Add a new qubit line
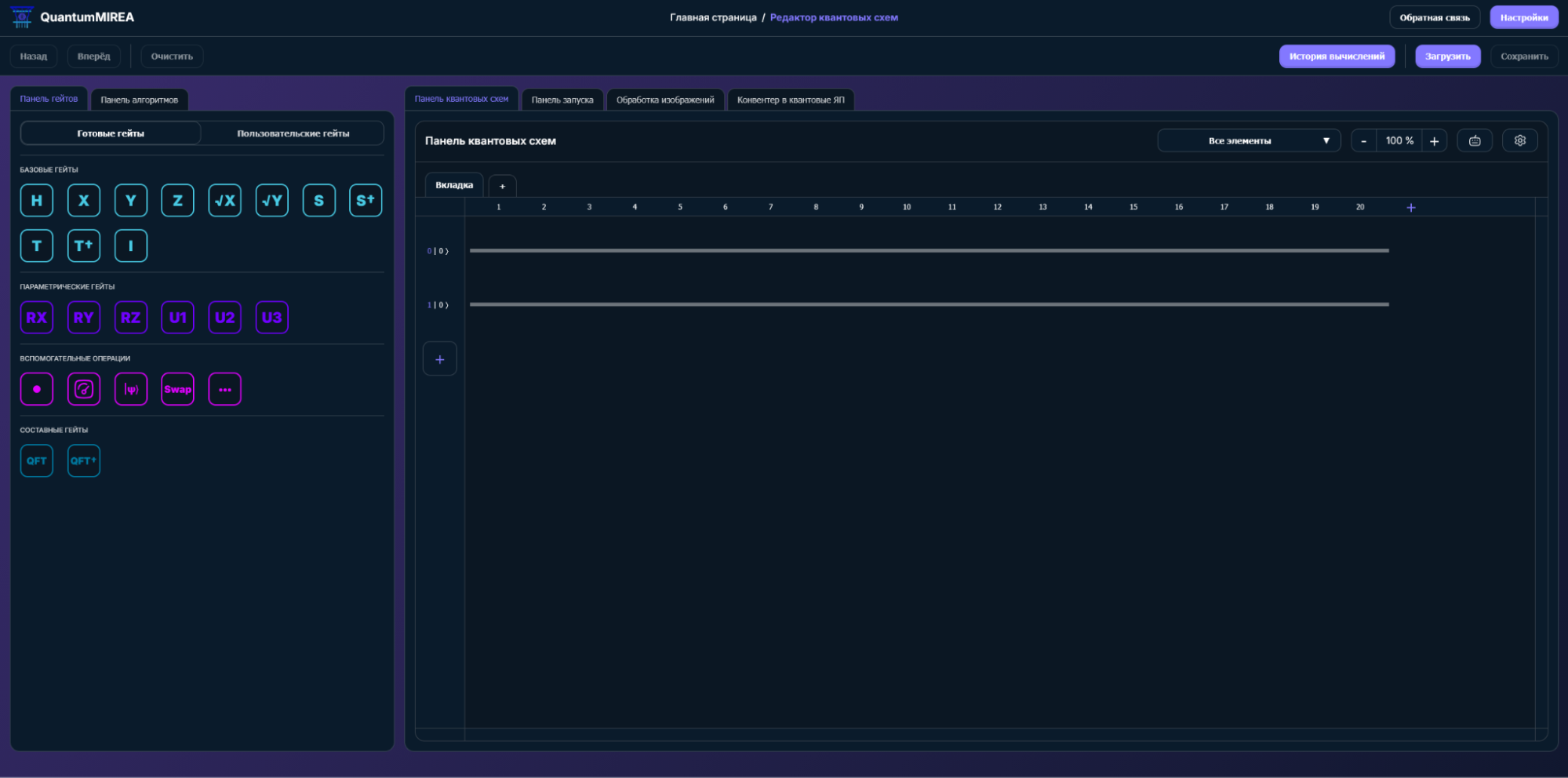1568x778 pixels. [x=440, y=359]
